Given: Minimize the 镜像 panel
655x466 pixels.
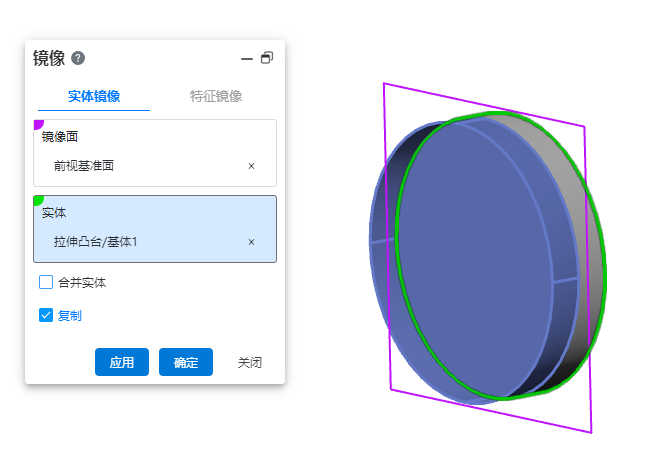Looking at the screenshot, I should point(247,58).
